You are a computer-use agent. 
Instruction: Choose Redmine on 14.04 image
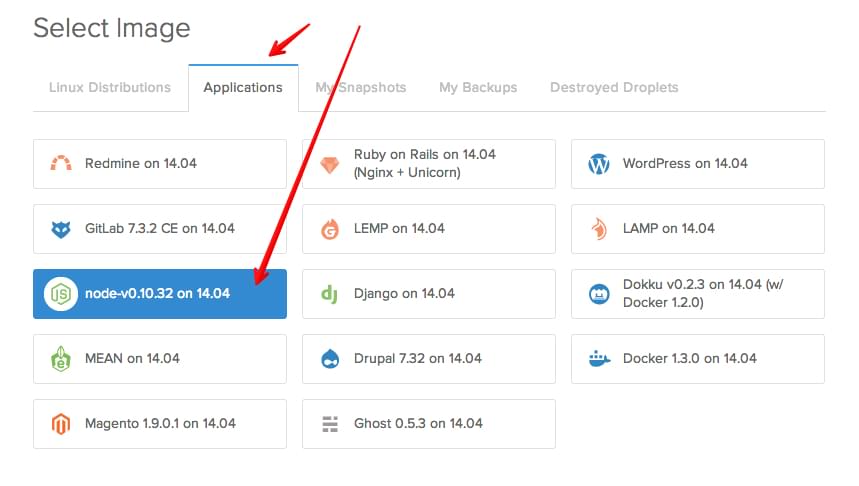(x=160, y=164)
